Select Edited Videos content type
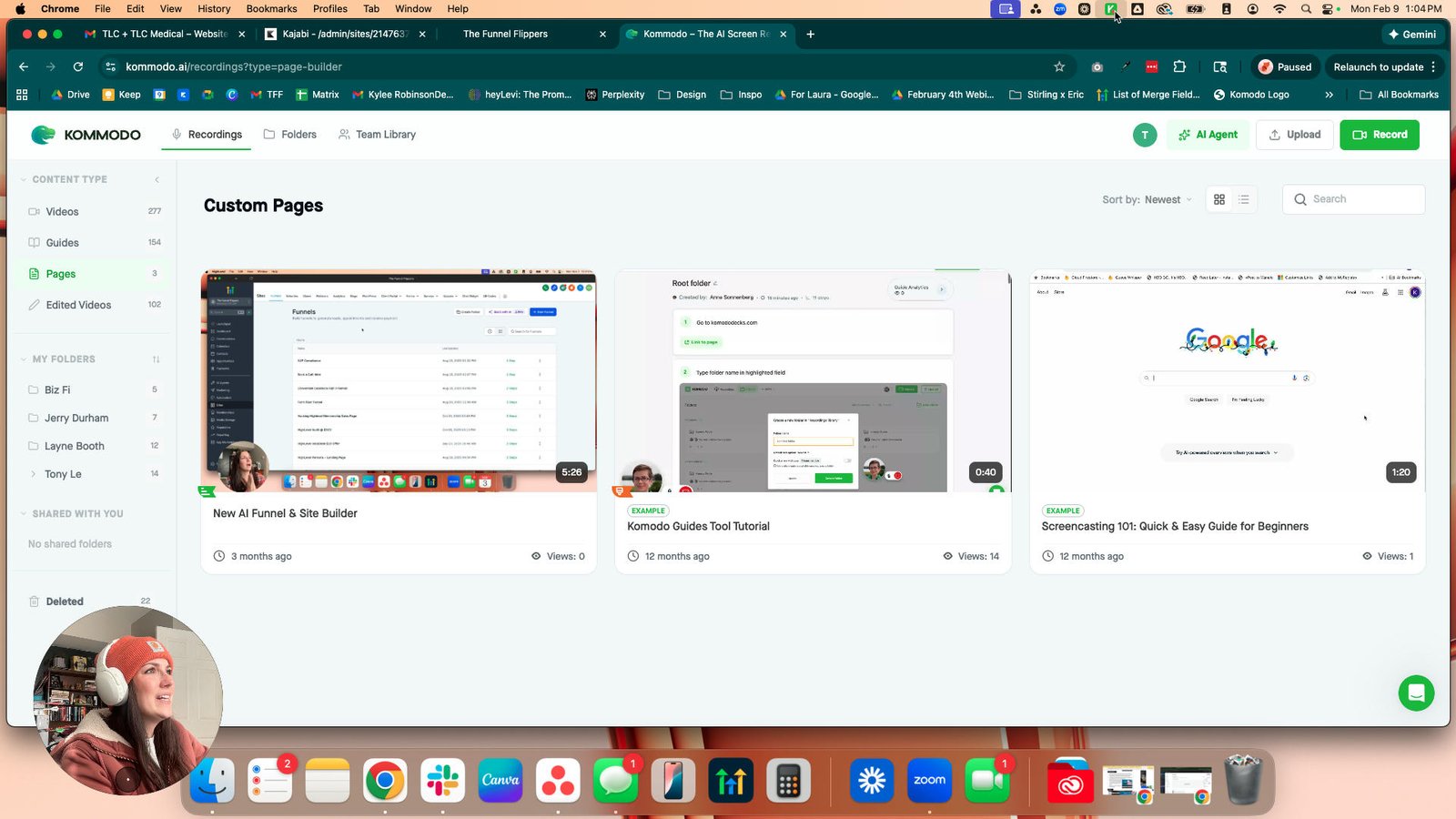Screen dimensions: 1456x819 coord(95,305)
